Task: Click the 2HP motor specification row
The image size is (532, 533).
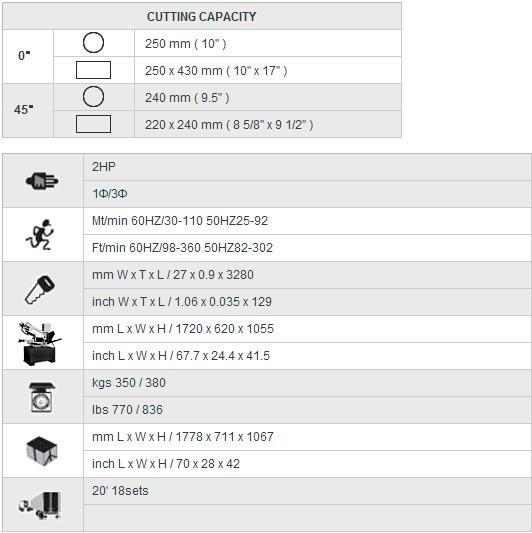Action: pyautogui.click(x=307, y=167)
